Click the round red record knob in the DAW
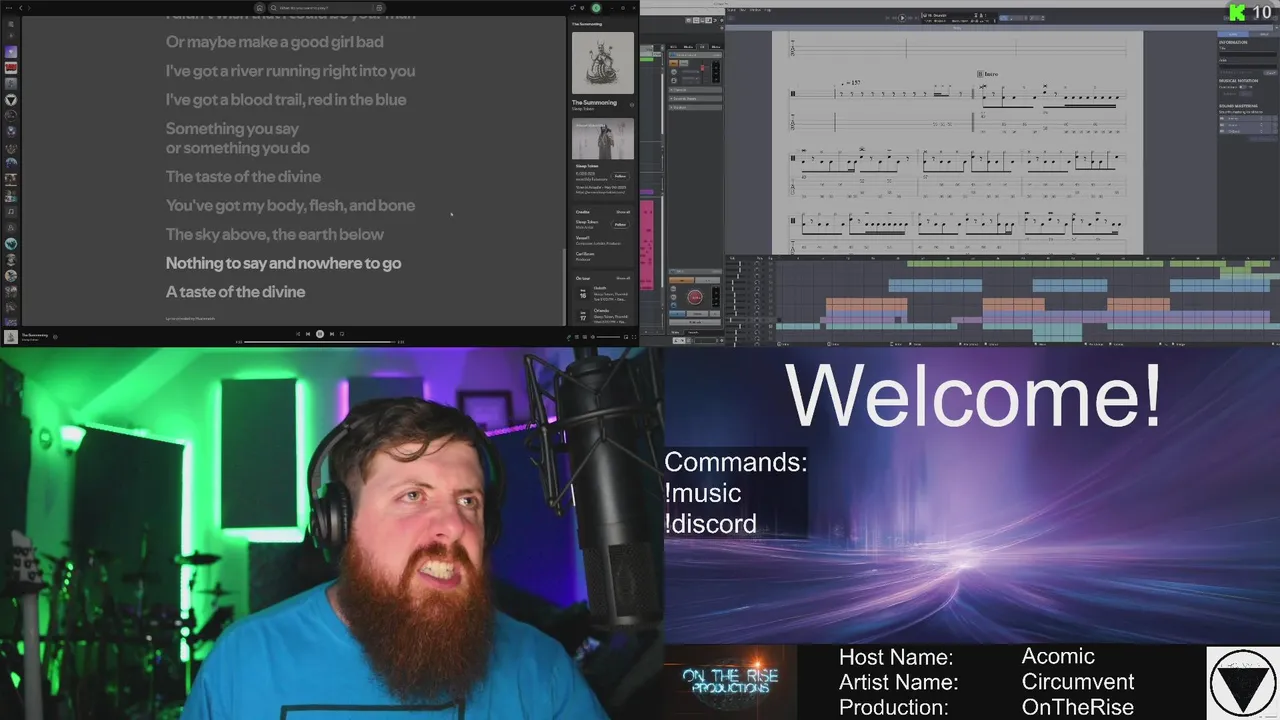Screen dimensions: 1280x720 (695, 297)
